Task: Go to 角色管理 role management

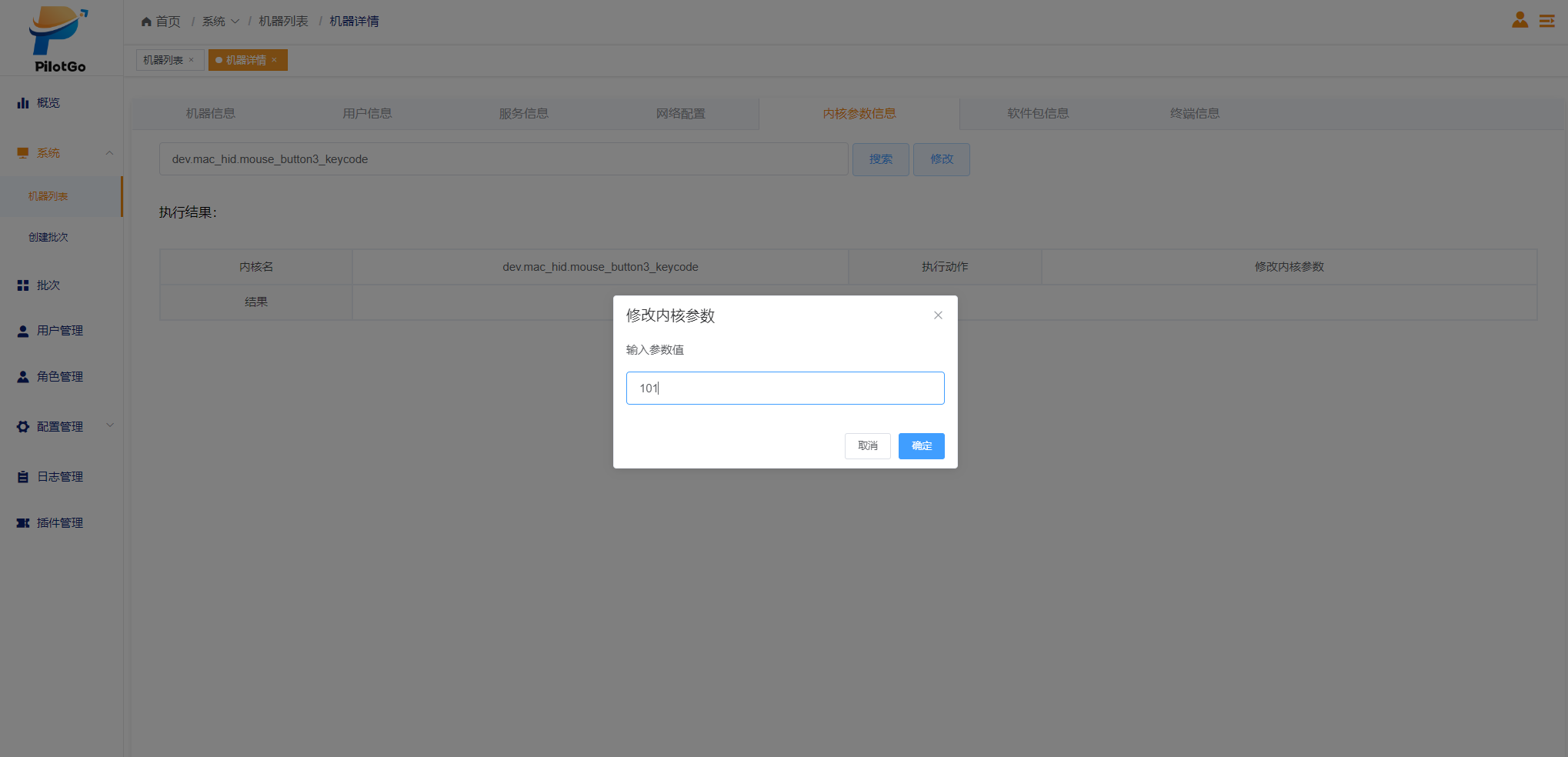Action: pyautogui.click(x=59, y=377)
